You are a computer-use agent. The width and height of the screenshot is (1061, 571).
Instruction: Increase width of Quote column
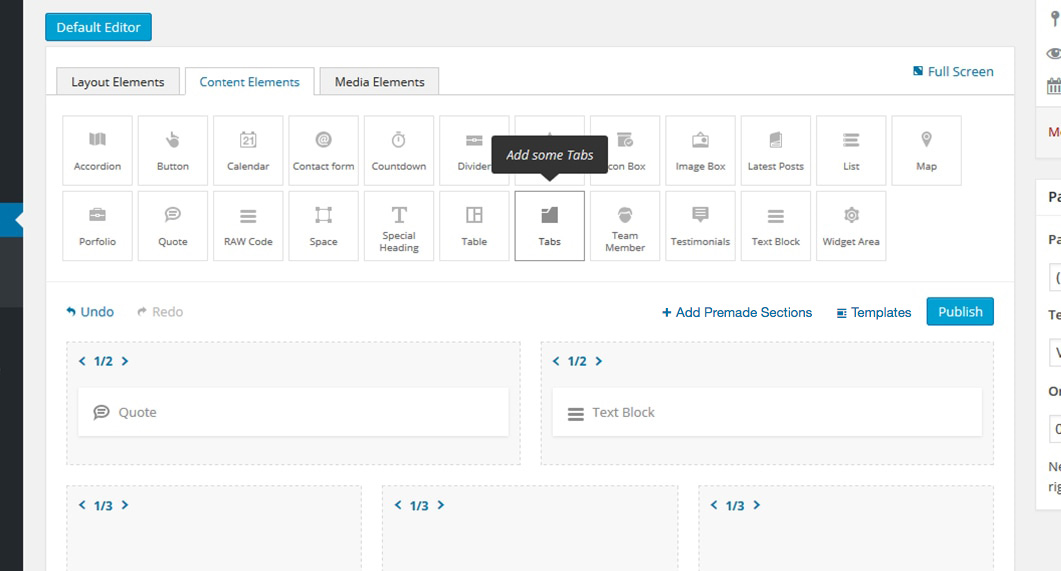click(x=125, y=361)
